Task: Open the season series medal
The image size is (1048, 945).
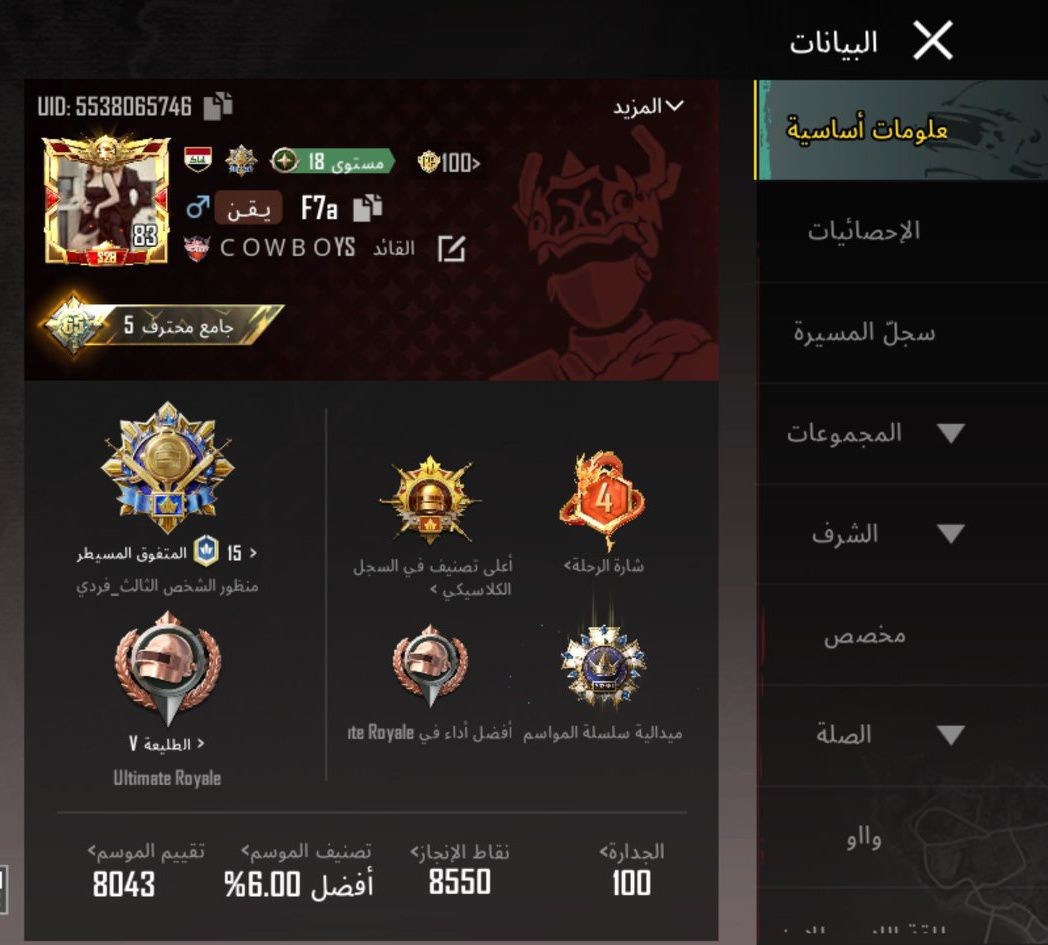Action: [604, 666]
